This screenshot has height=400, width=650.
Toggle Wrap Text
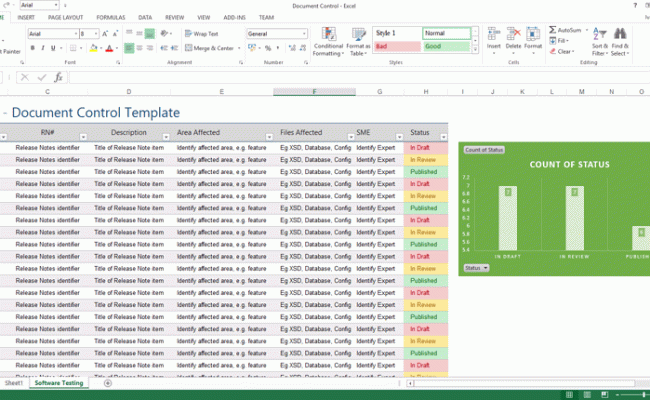[x=201, y=34]
